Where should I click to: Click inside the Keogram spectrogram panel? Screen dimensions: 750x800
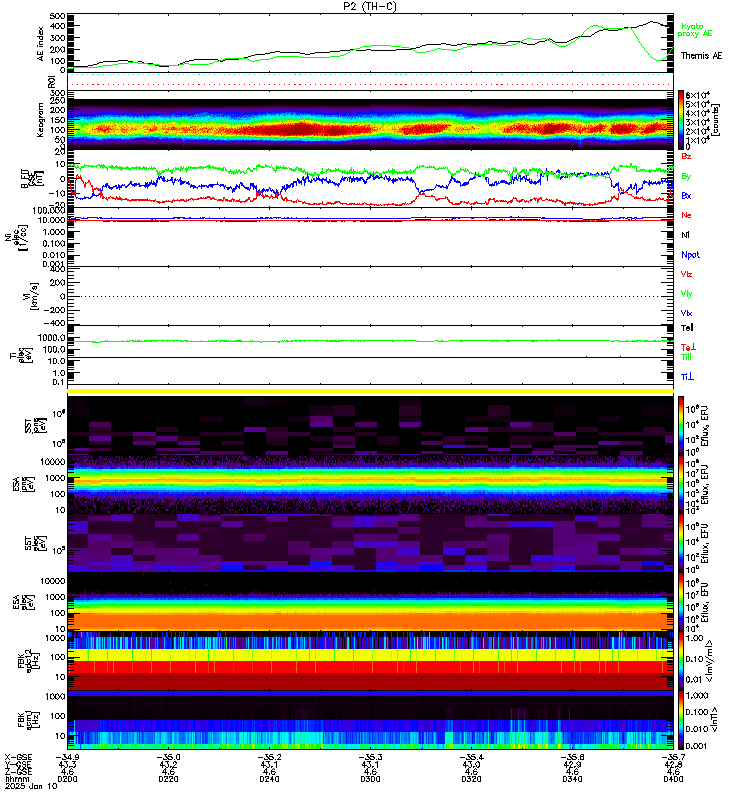click(370, 120)
